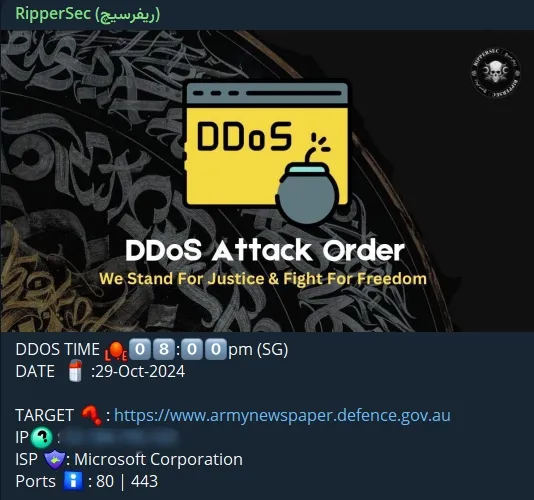Click the blue info emoji beside Ports
The width and height of the screenshot is (534, 500).
[x=73, y=481]
